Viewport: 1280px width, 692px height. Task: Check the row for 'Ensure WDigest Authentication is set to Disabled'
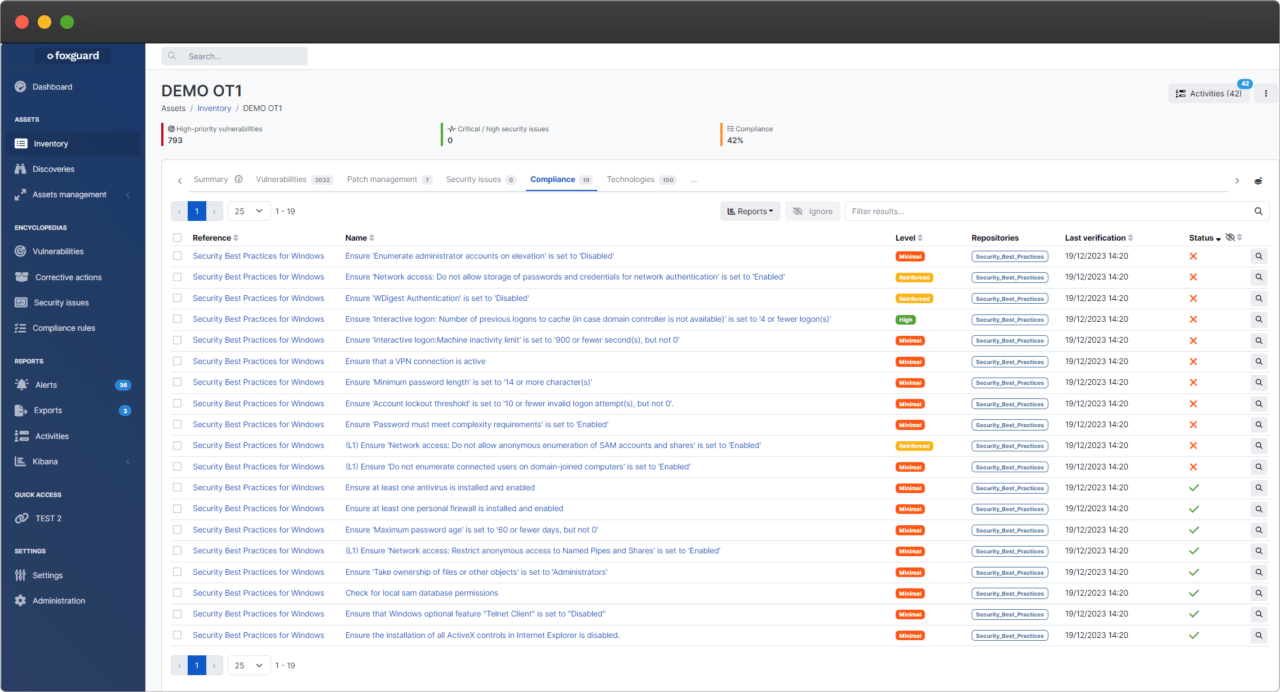pyautogui.click(x=177, y=298)
